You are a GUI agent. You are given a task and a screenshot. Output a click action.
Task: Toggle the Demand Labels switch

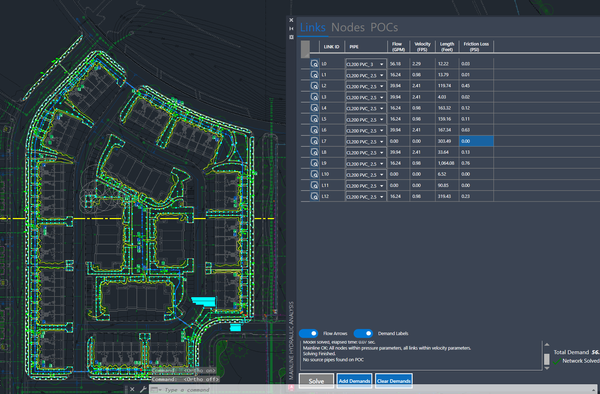(363, 333)
